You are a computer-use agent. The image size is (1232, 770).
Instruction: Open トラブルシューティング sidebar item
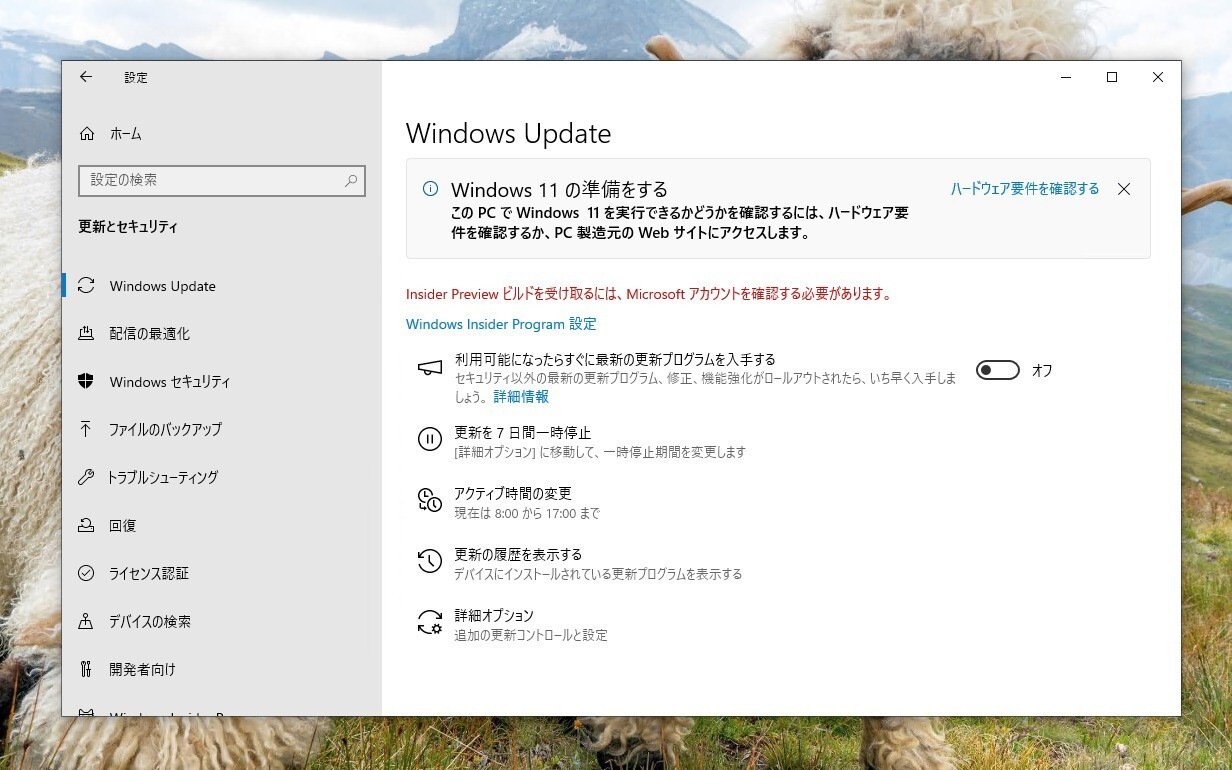[220, 478]
